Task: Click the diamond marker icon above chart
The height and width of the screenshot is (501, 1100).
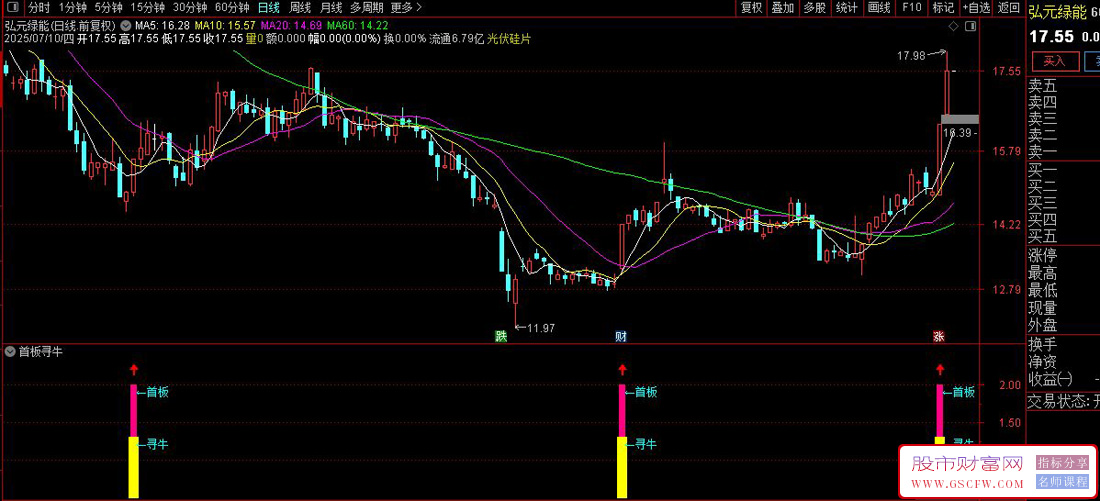Action: tap(953, 26)
